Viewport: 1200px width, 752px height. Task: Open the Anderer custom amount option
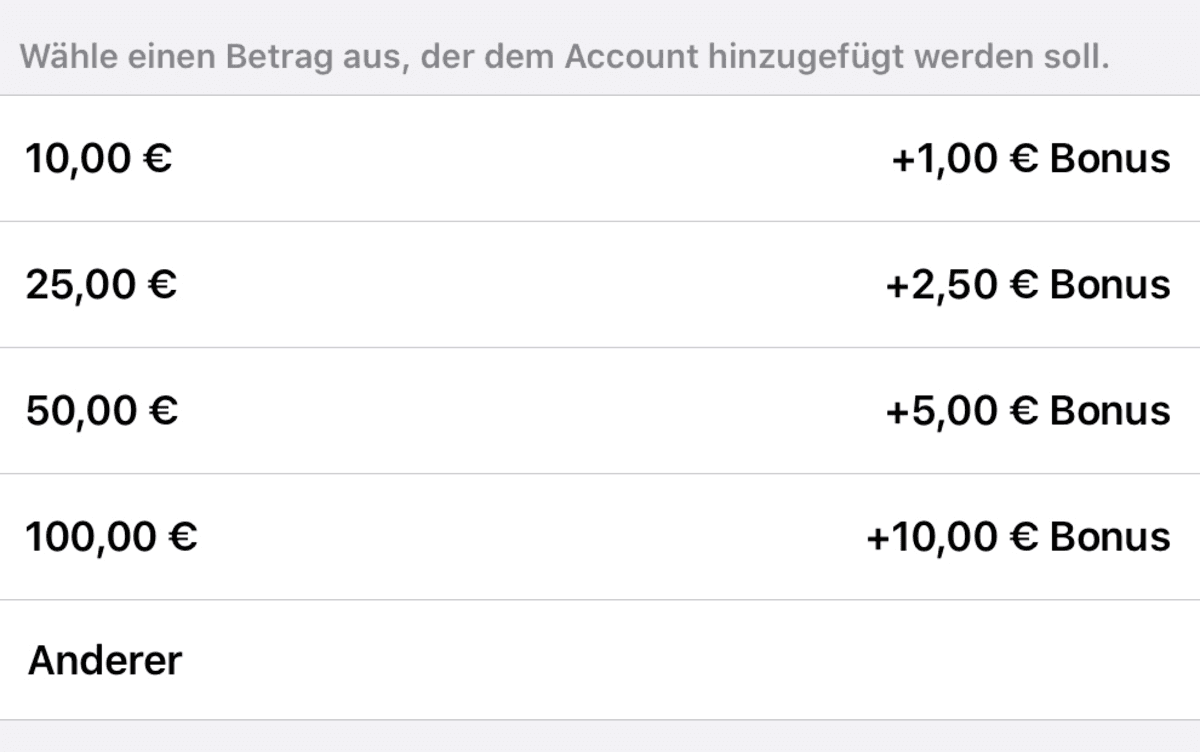(600, 660)
